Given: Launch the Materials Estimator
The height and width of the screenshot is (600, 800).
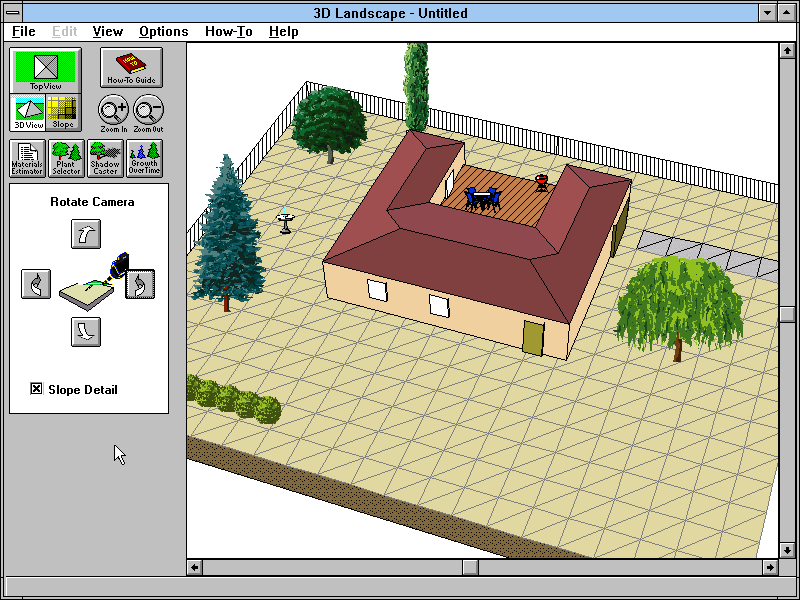Looking at the screenshot, I should coord(28,158).
